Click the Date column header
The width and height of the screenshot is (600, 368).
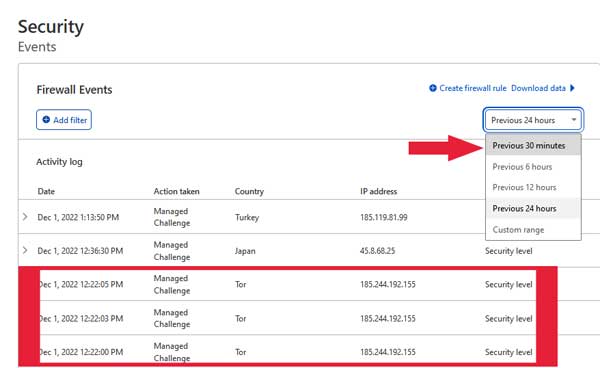pyautogui.click(x=46, y=191)
